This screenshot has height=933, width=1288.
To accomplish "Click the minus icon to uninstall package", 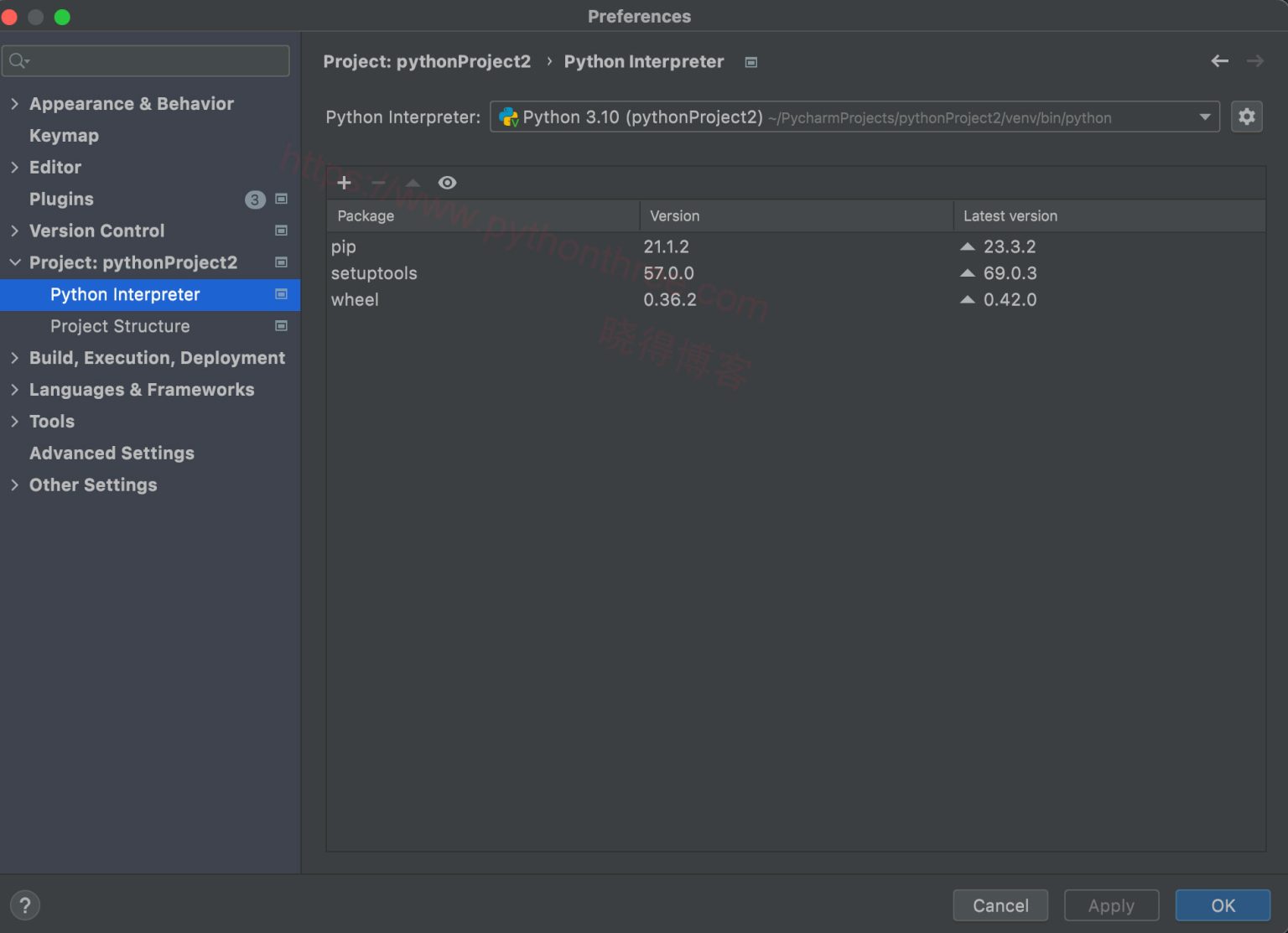I will [x=378, y=183].
